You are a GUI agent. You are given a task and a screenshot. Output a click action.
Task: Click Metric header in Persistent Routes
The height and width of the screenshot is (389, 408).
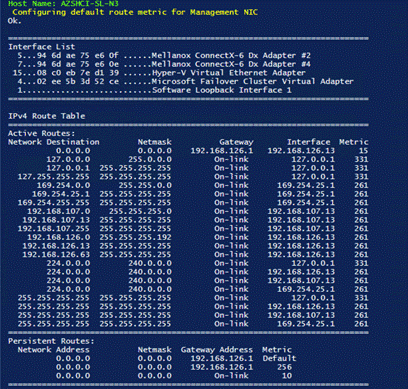pyautogui.click(x=277, y=350)
